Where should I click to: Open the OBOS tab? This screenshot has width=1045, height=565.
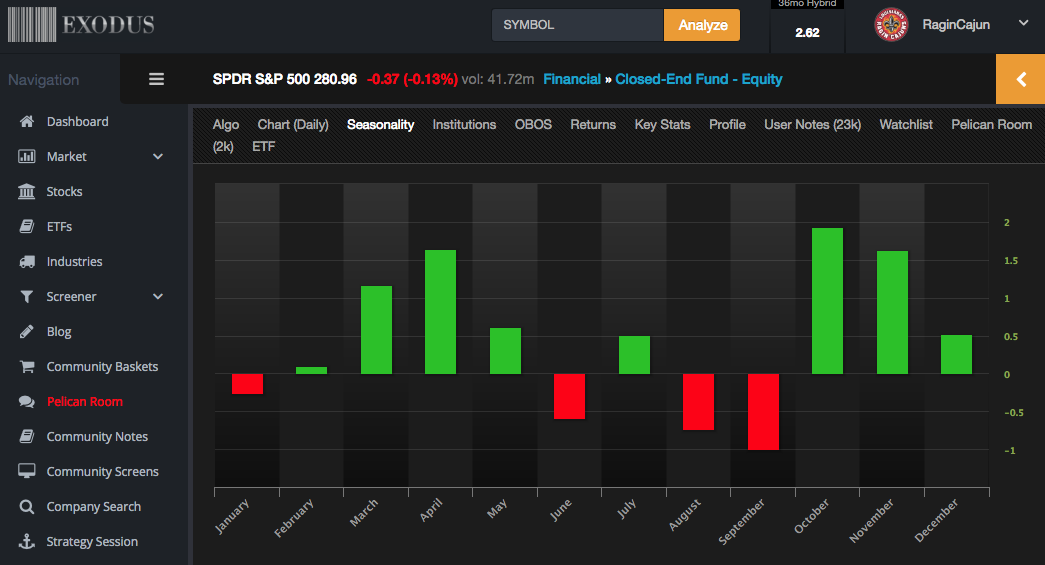[x=533, y=125]
